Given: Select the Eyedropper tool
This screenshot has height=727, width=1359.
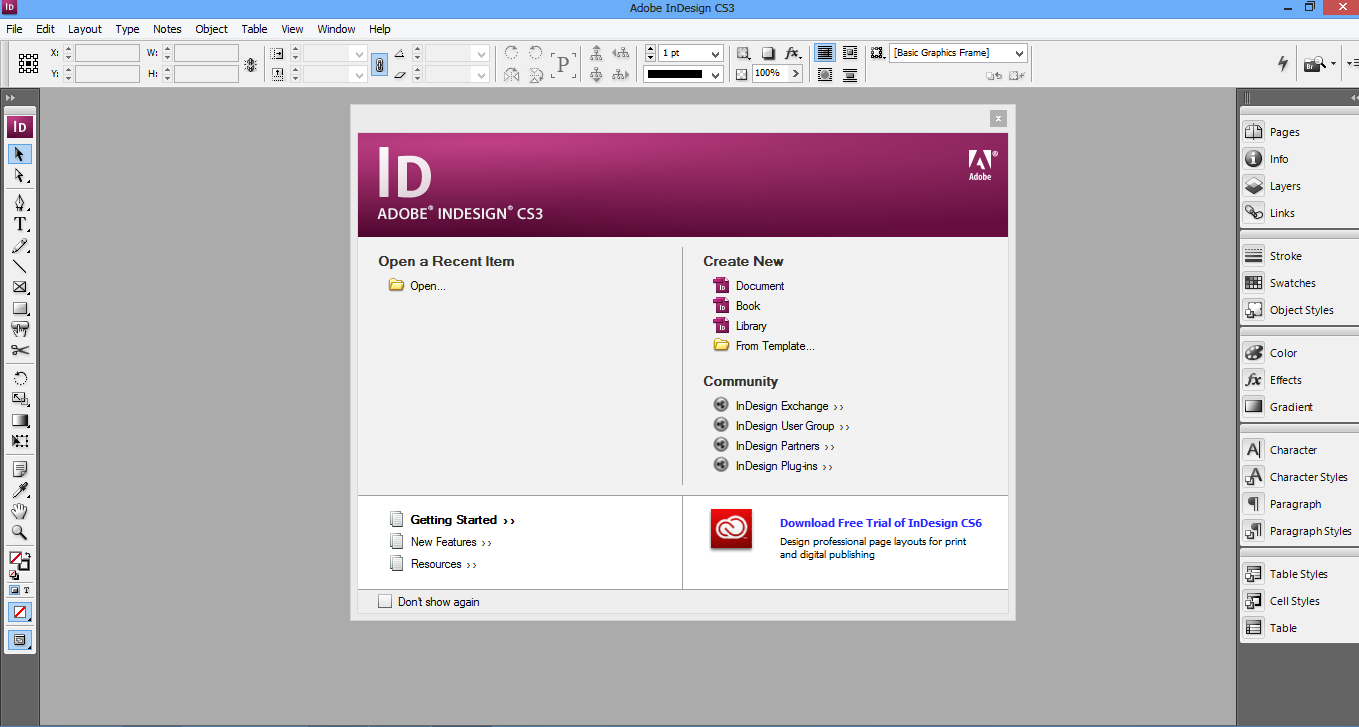Looking at the screenshot, I should pyautogui.click(x=20, y=490).
